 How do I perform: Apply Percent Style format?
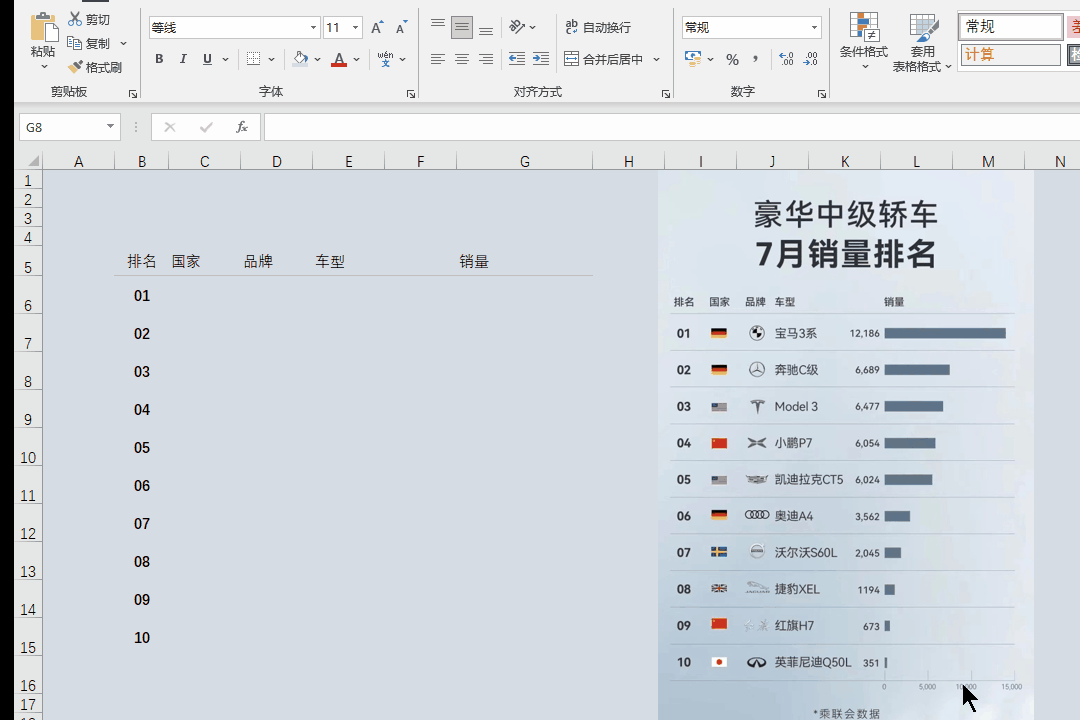(x=732, y=59)
